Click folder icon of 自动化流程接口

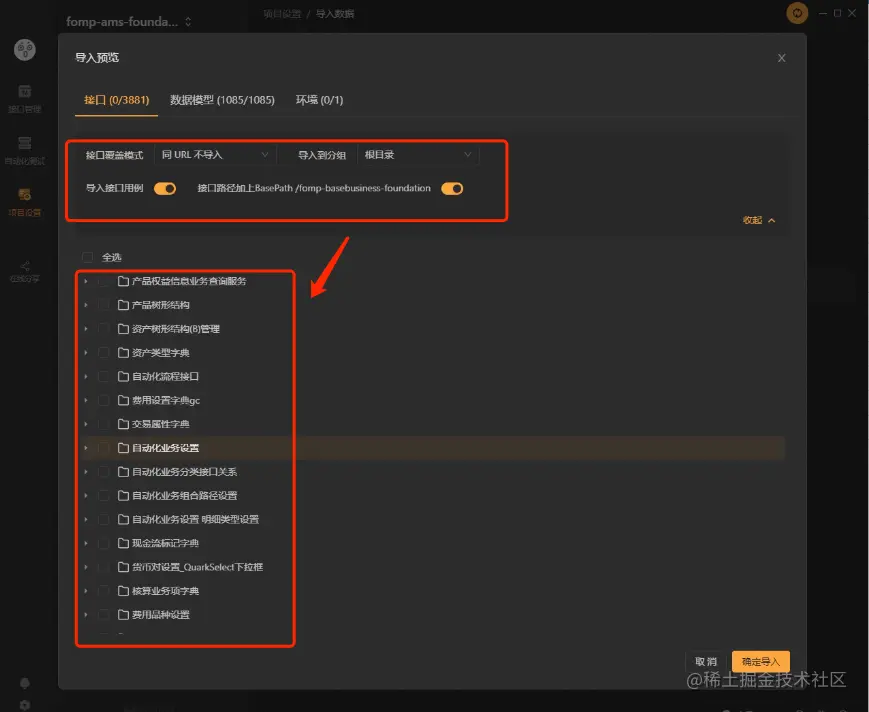(123, 376)
